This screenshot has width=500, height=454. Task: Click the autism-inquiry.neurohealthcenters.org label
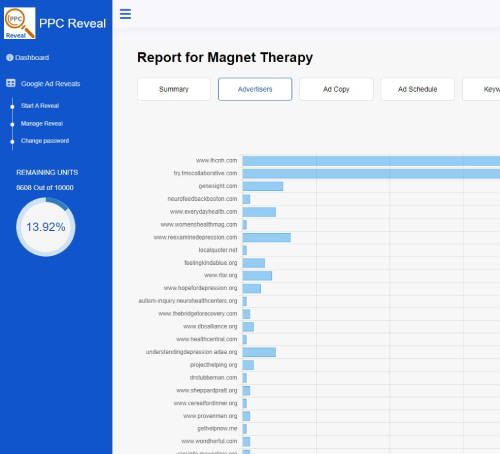pyautogui.click(x=188, y=301)
